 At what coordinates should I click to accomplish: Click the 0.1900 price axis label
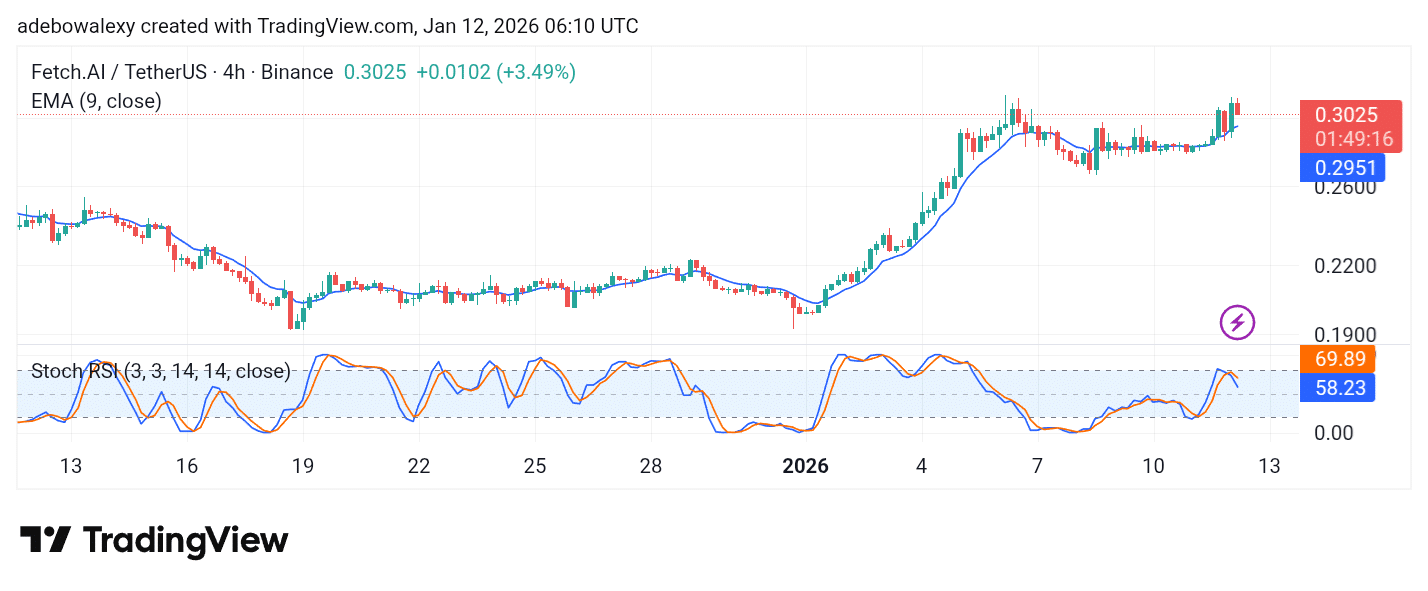coord(1345,335)
